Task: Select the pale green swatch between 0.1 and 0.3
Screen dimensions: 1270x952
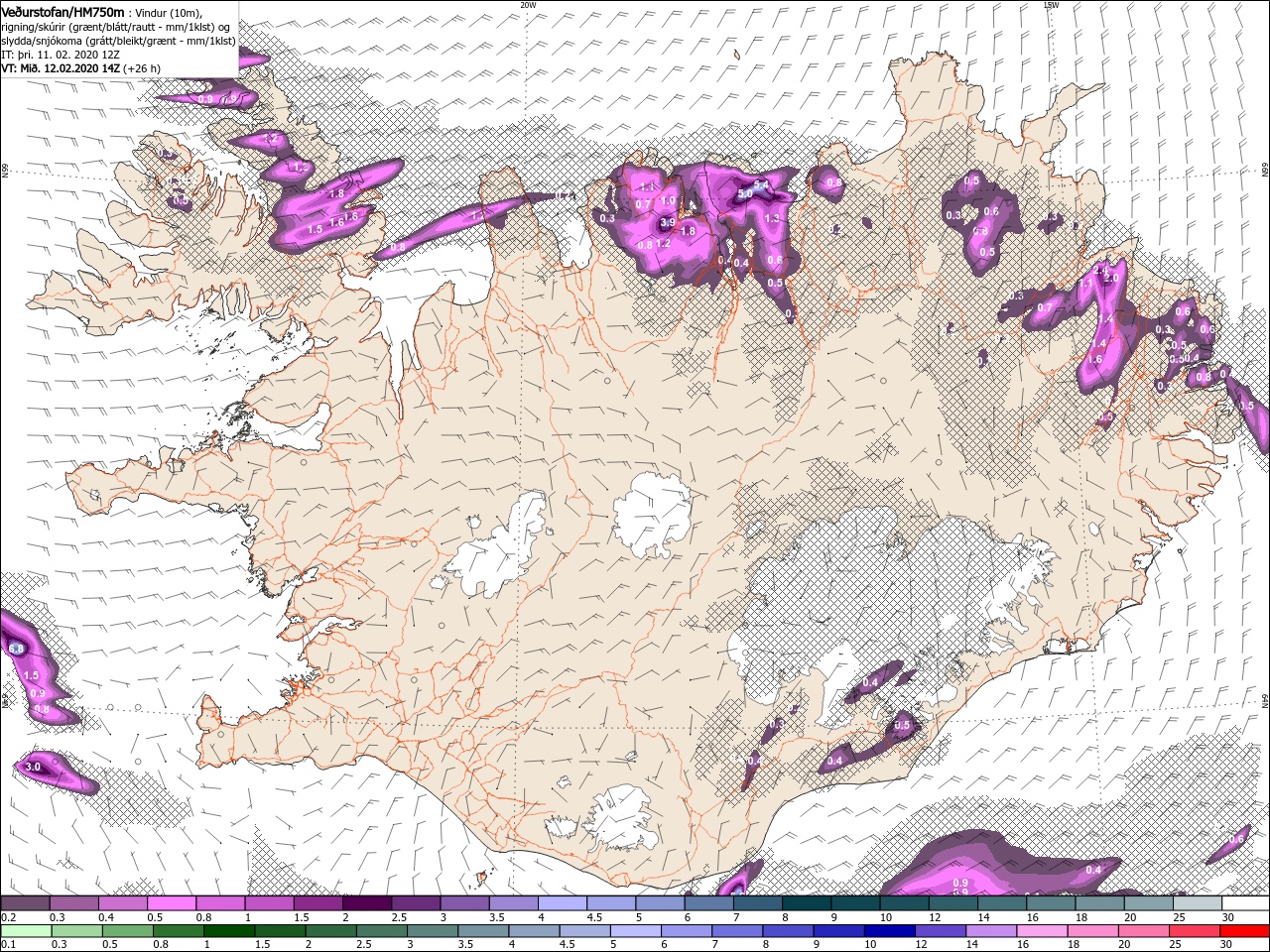Action: 25,931
